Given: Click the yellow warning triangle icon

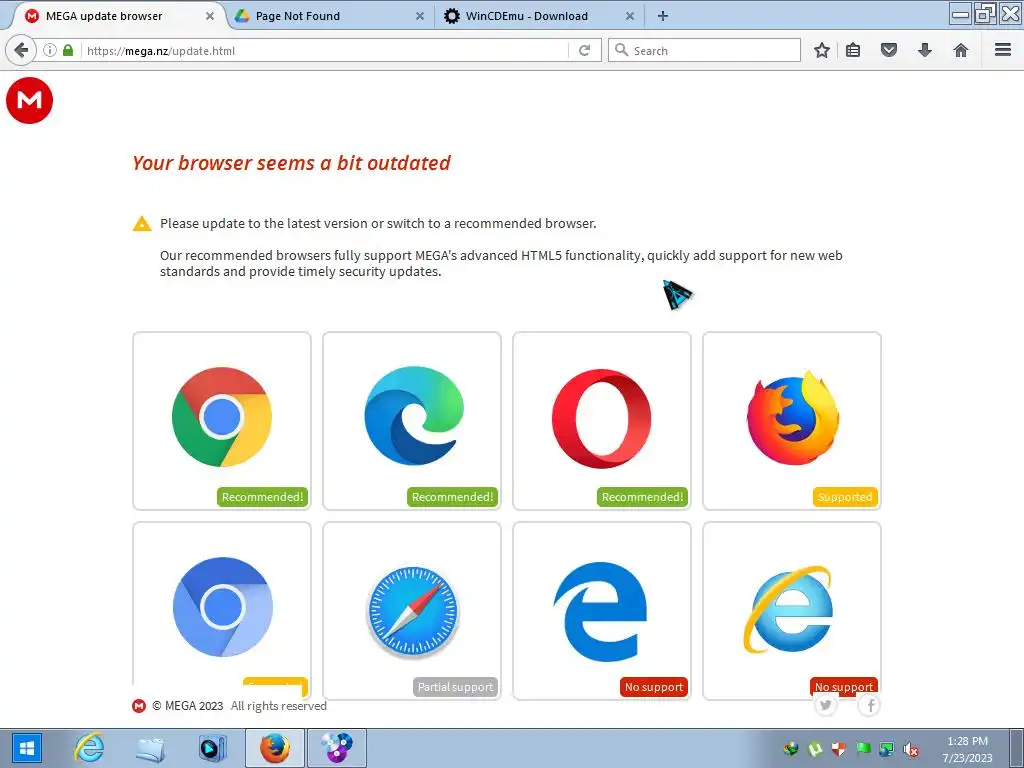Looking at the screenshot, I should tap(142, 224).
